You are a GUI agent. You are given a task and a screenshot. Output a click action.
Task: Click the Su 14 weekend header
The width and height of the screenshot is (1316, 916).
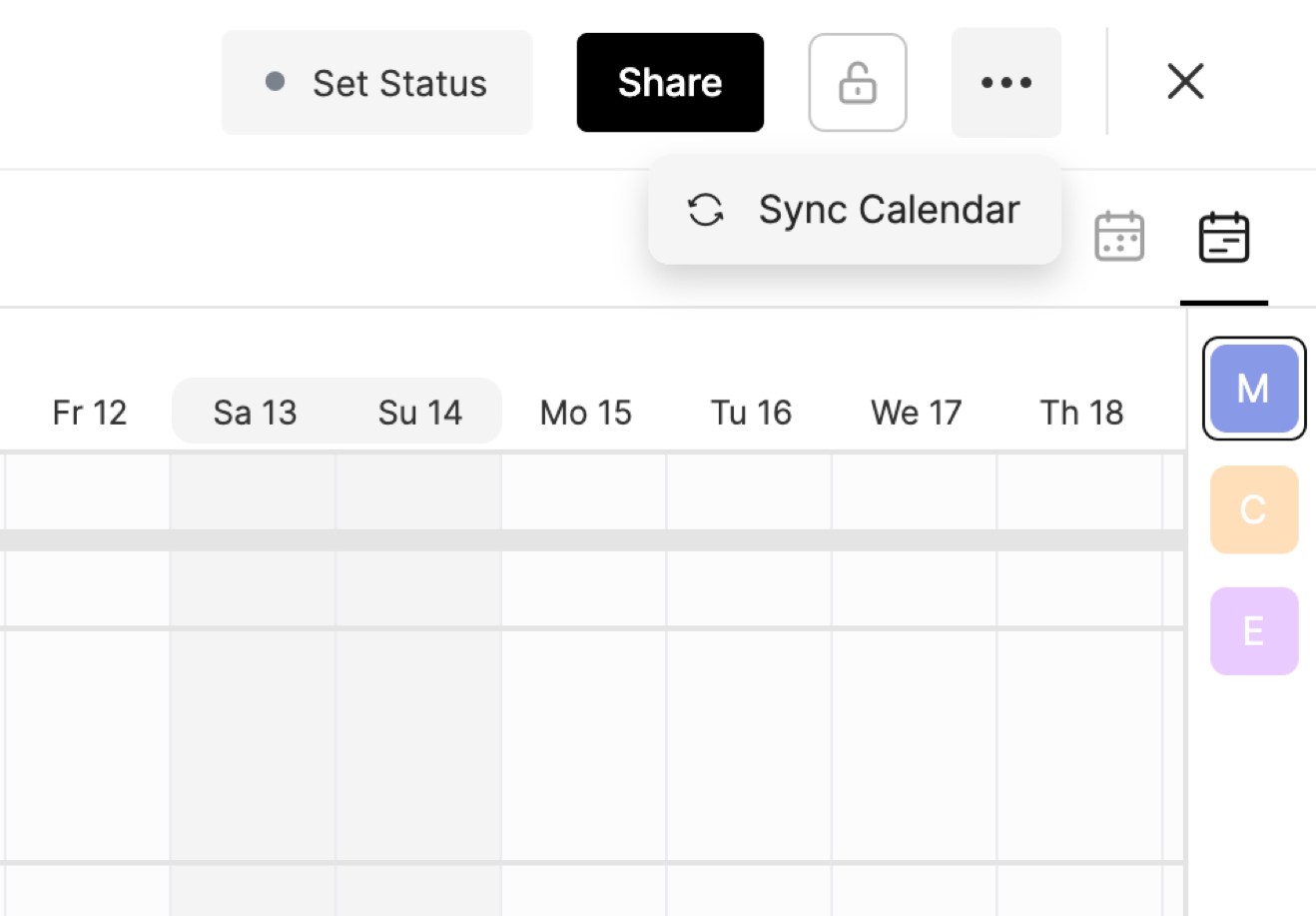click(x=419, y=413)
